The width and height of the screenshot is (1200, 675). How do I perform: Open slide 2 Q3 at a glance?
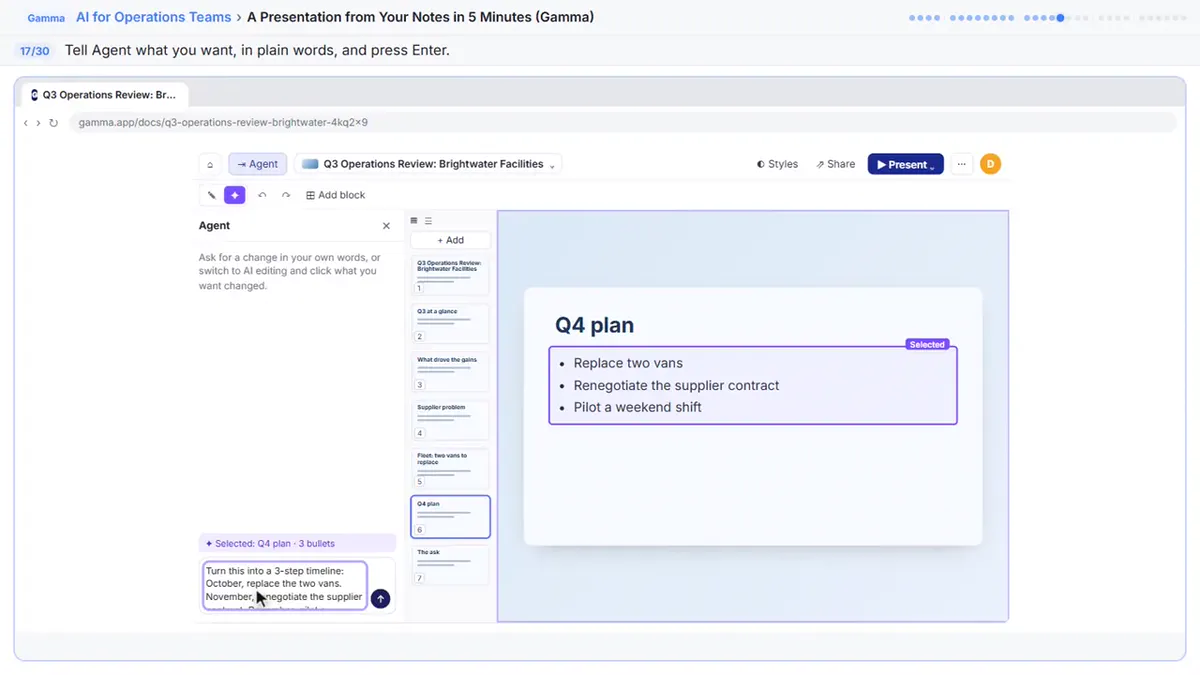pyautogui.click(x=450, y=323)
